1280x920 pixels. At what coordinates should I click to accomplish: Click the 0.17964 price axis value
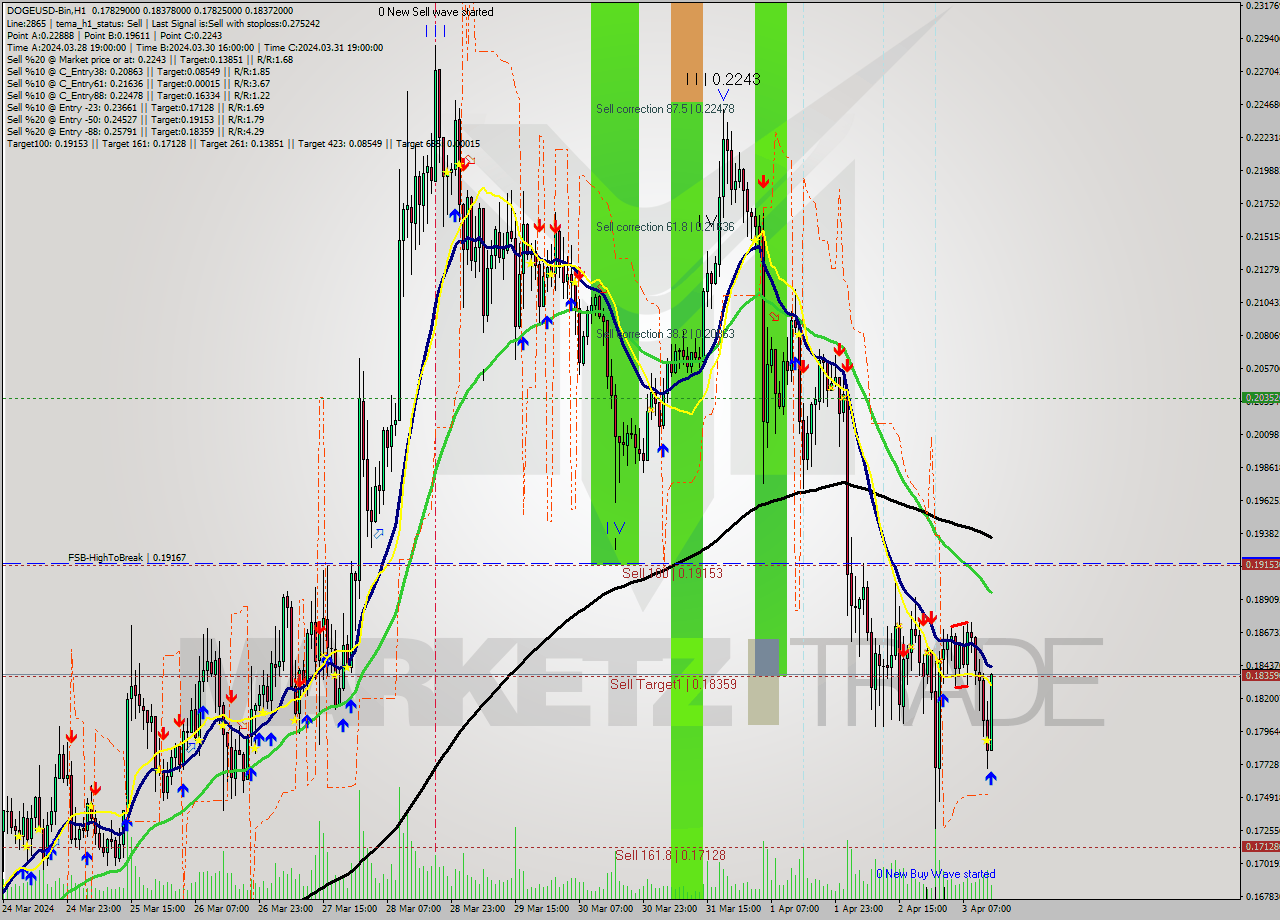tap(1262, 732)
